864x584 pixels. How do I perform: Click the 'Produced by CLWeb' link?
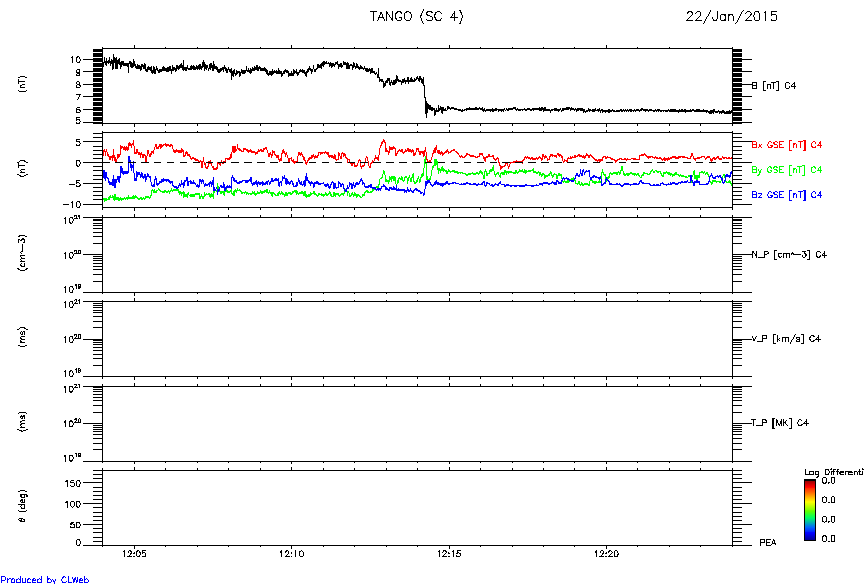click(45, 579)
